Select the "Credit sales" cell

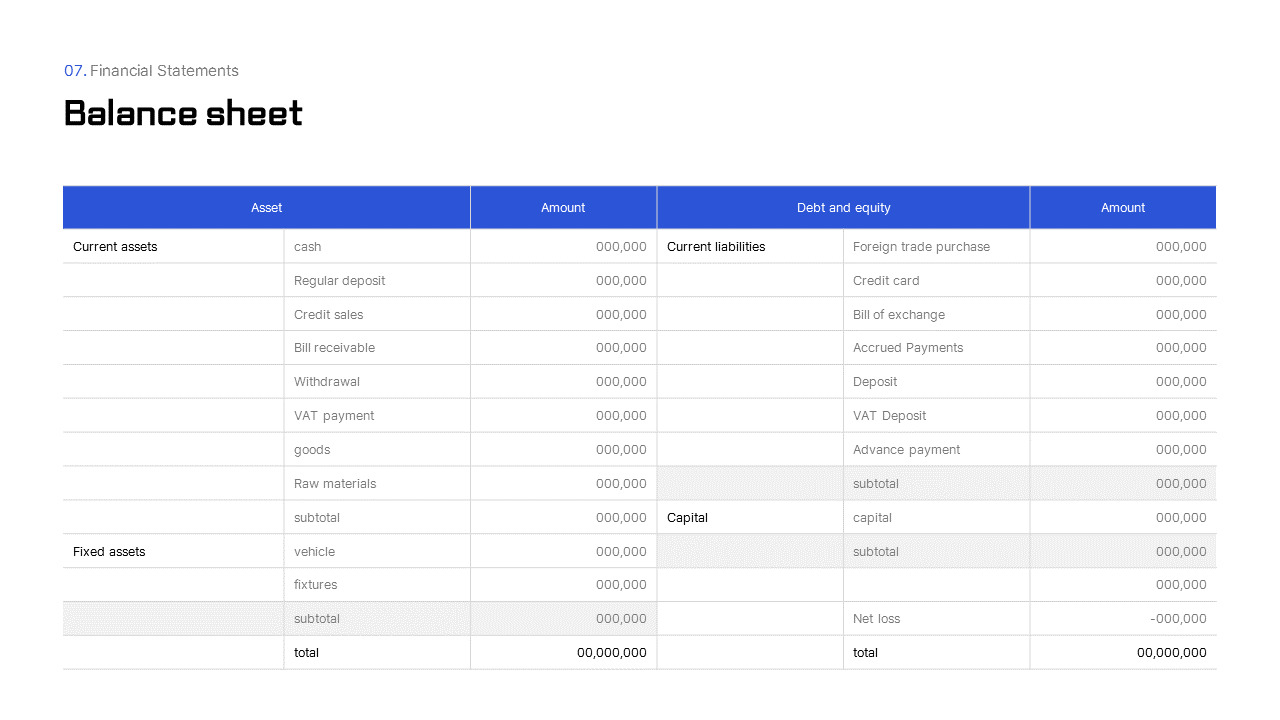(377, 315)
